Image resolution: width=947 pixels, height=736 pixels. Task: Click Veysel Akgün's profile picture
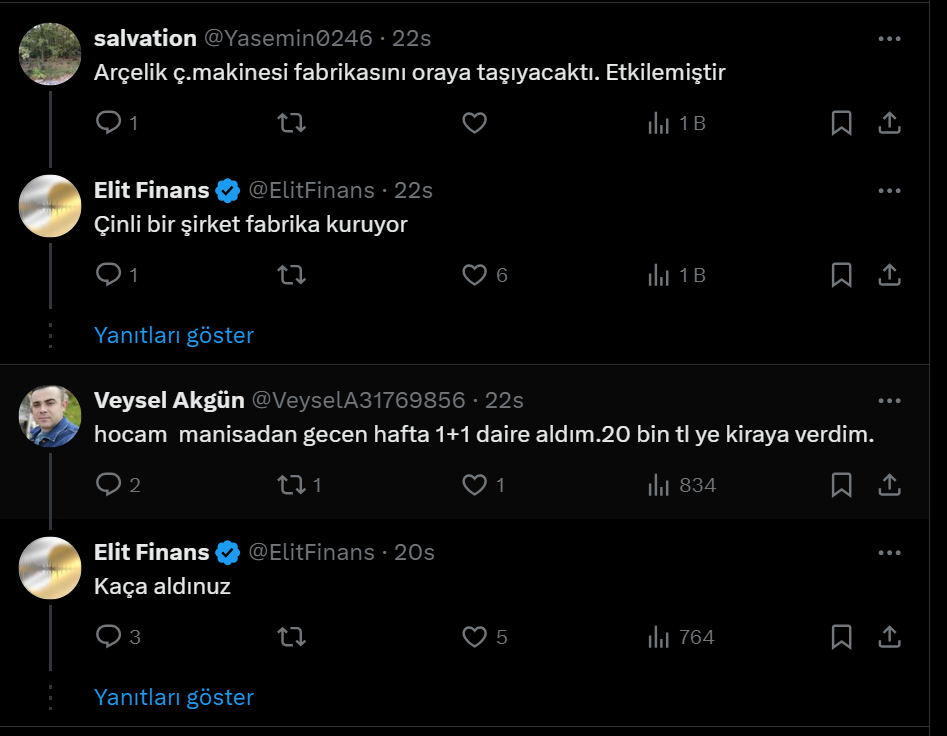point(50,416)
